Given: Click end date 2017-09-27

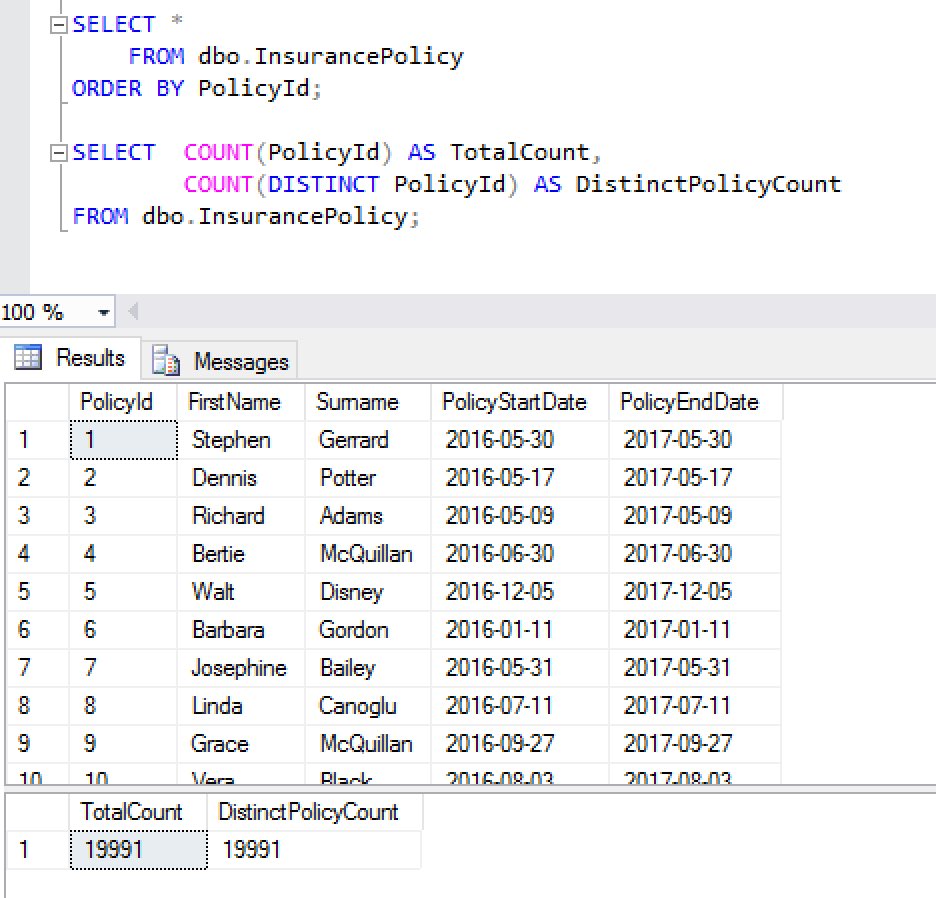Looking at the screenshot, I should pos(695,744).
